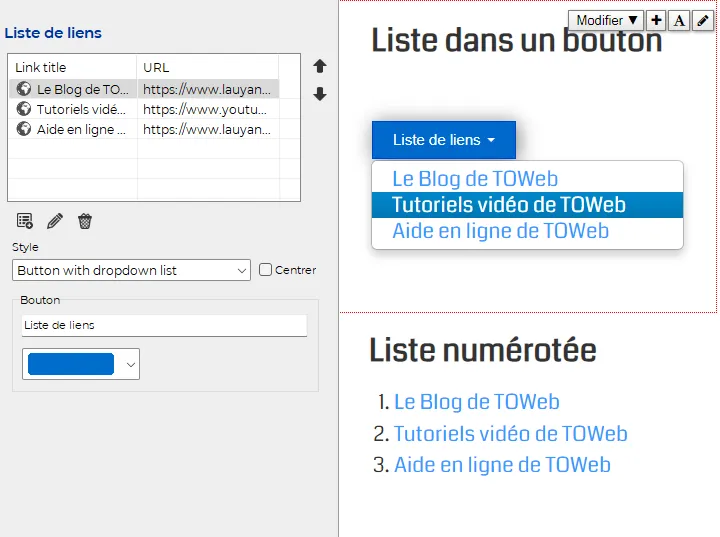The height and width of the screenshot is (537, 720).
Task: Click the blue button color swatch
Action: [71, 364]
